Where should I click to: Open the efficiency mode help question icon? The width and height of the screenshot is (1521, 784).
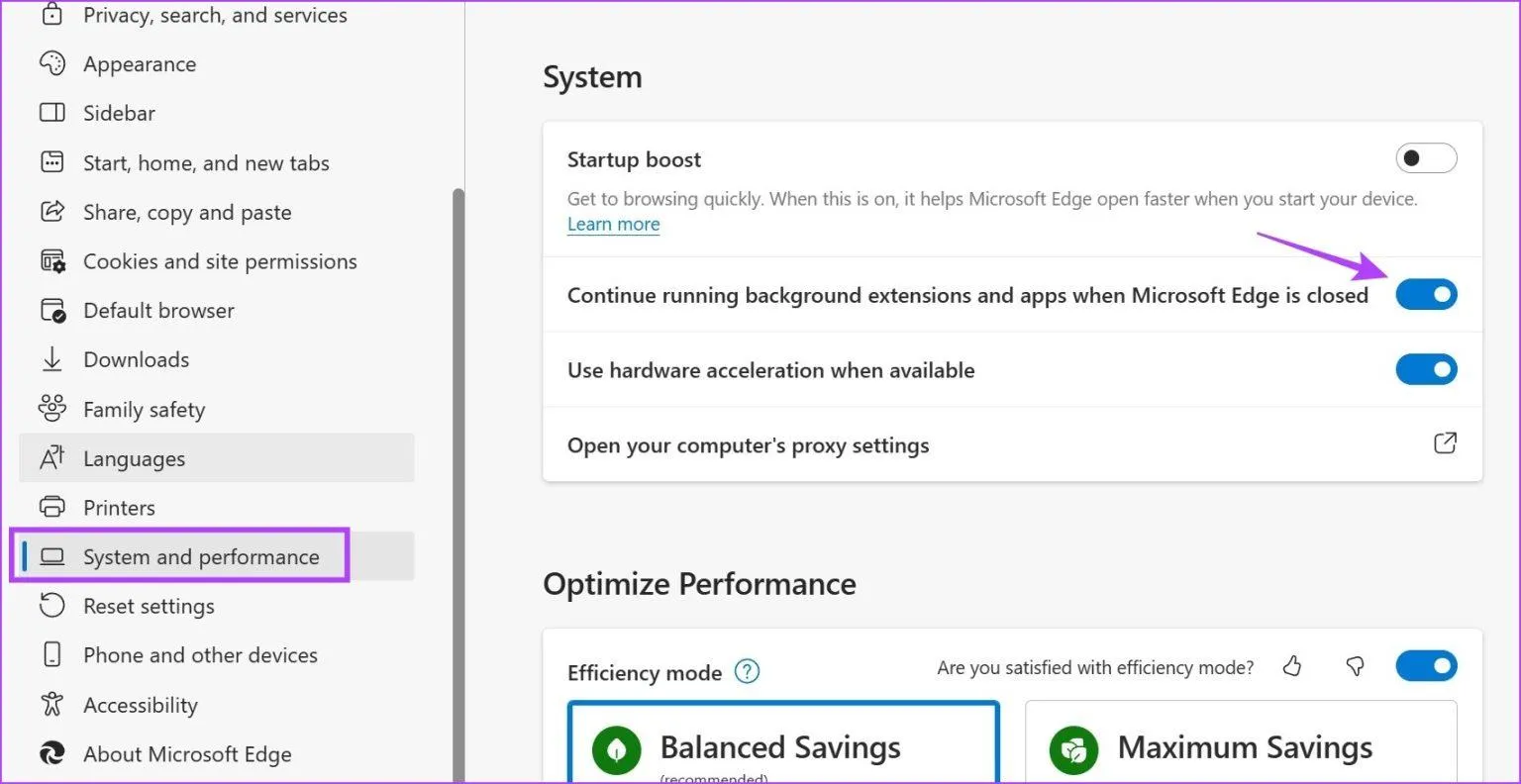[x=748, y=672]
